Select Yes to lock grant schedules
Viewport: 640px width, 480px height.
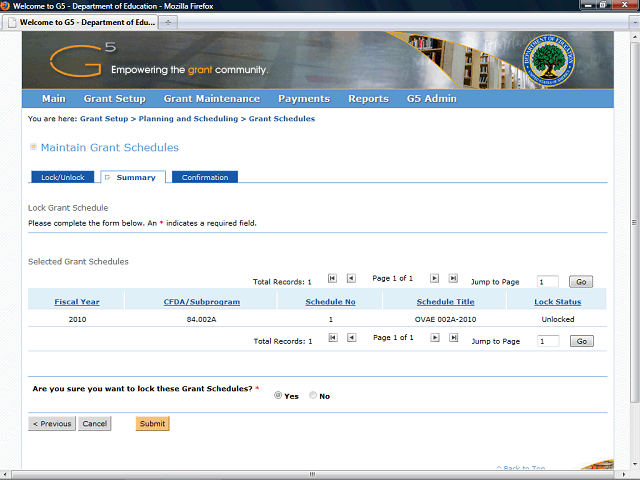(278, 395)
